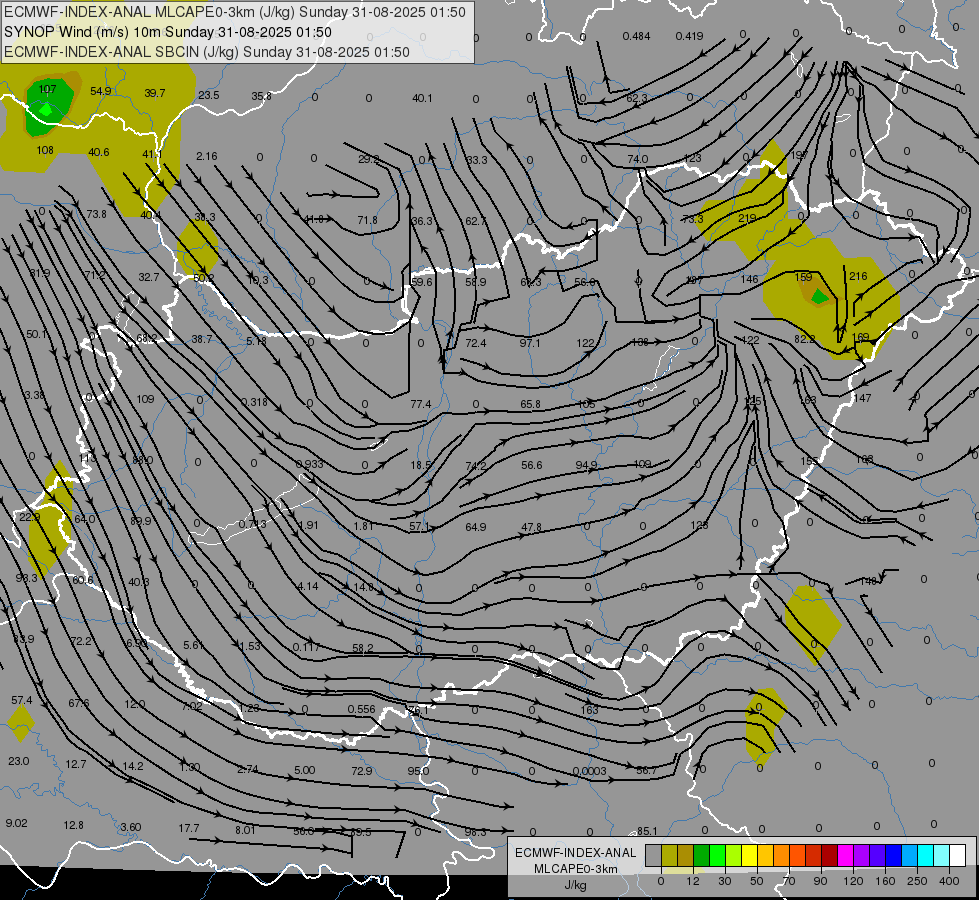
Task: Select the map value 94.9
Action: point(586,465)
